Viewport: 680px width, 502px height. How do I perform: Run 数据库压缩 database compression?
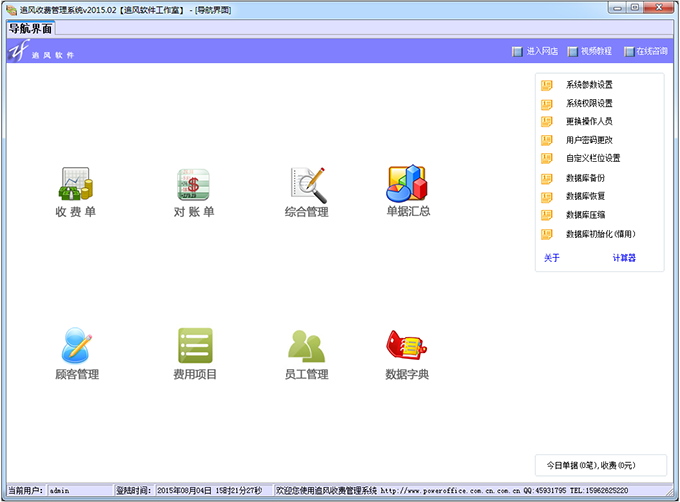pyautogui.click(x=585, y=215)
